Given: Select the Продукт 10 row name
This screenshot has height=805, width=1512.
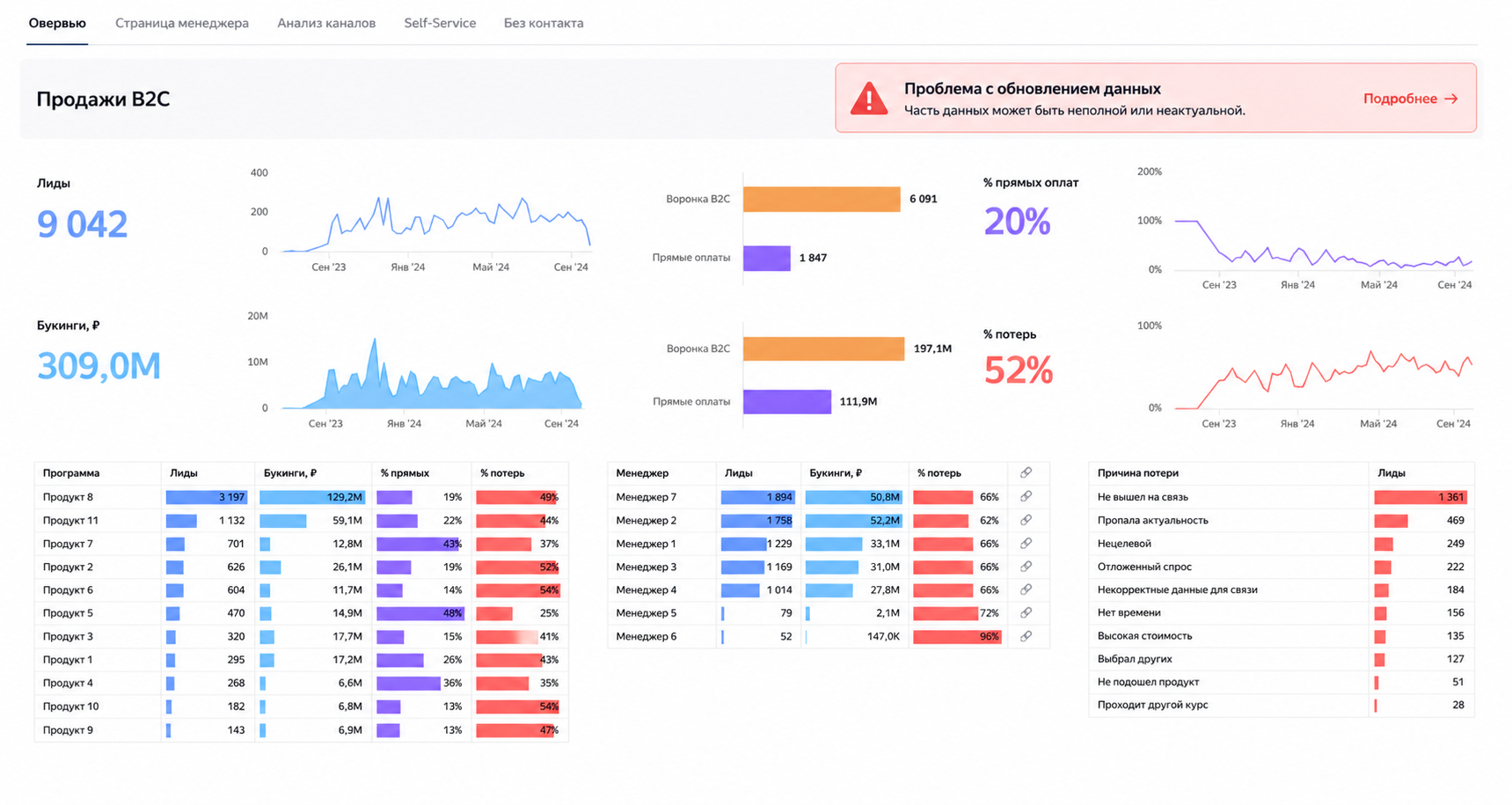Looking at the screenshot, I should click(x=70, y=706).
